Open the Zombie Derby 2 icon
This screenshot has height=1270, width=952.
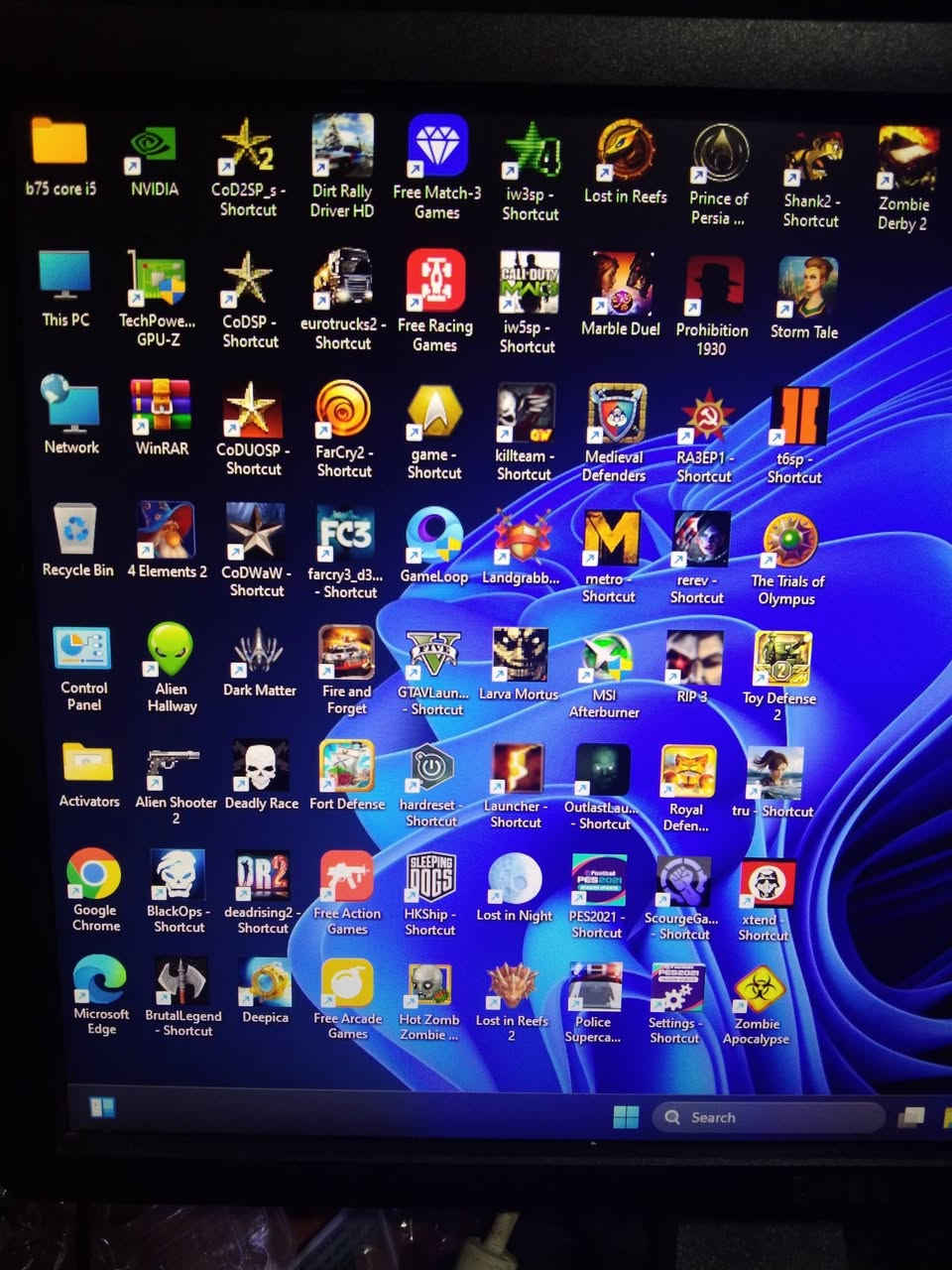click(905, 158)
